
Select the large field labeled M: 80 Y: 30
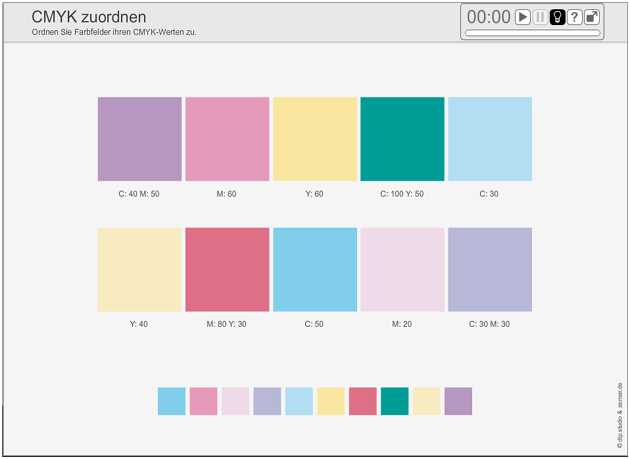(x=227, y=269)
